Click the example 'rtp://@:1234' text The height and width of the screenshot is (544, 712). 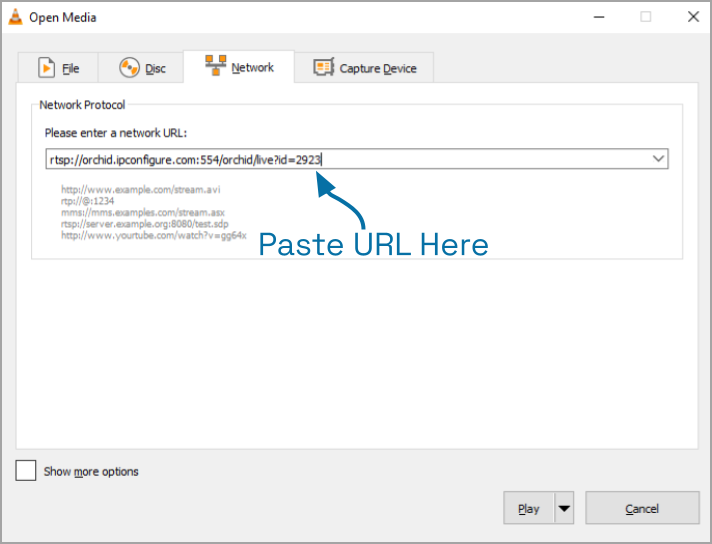pos(88,201)
